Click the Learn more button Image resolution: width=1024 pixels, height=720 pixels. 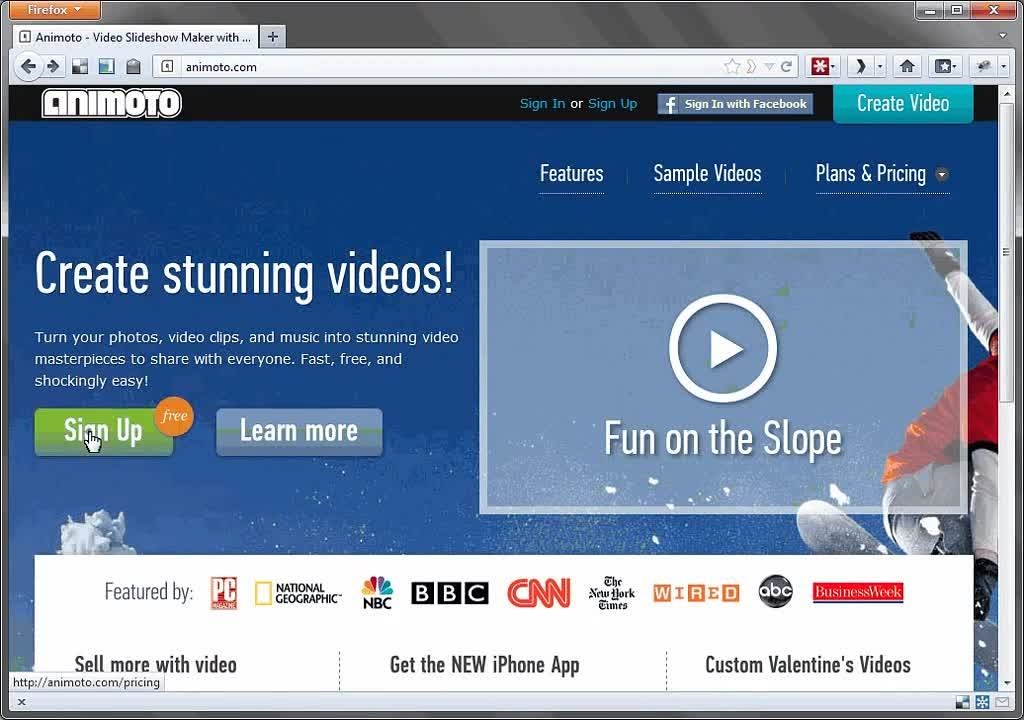[x=299, y=431]
